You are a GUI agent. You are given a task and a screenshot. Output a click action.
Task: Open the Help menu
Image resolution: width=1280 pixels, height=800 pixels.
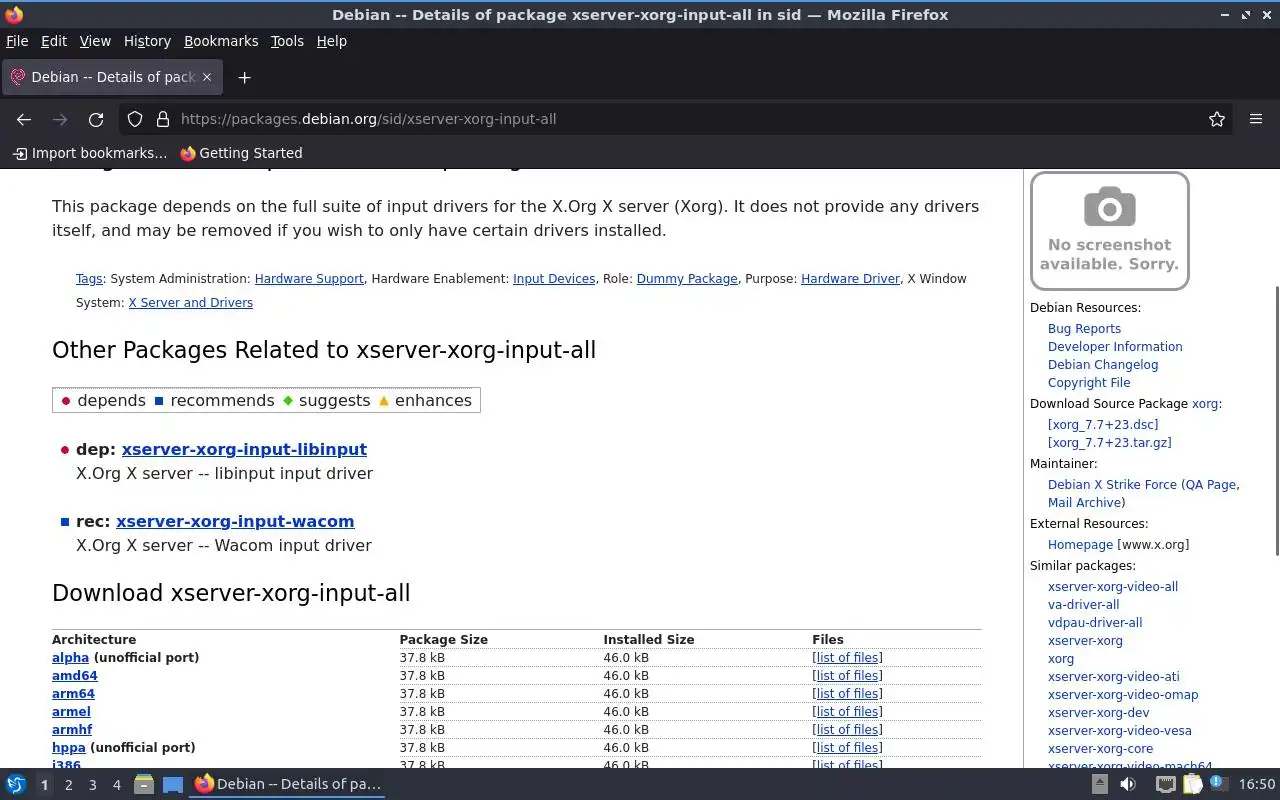(331, 41)
